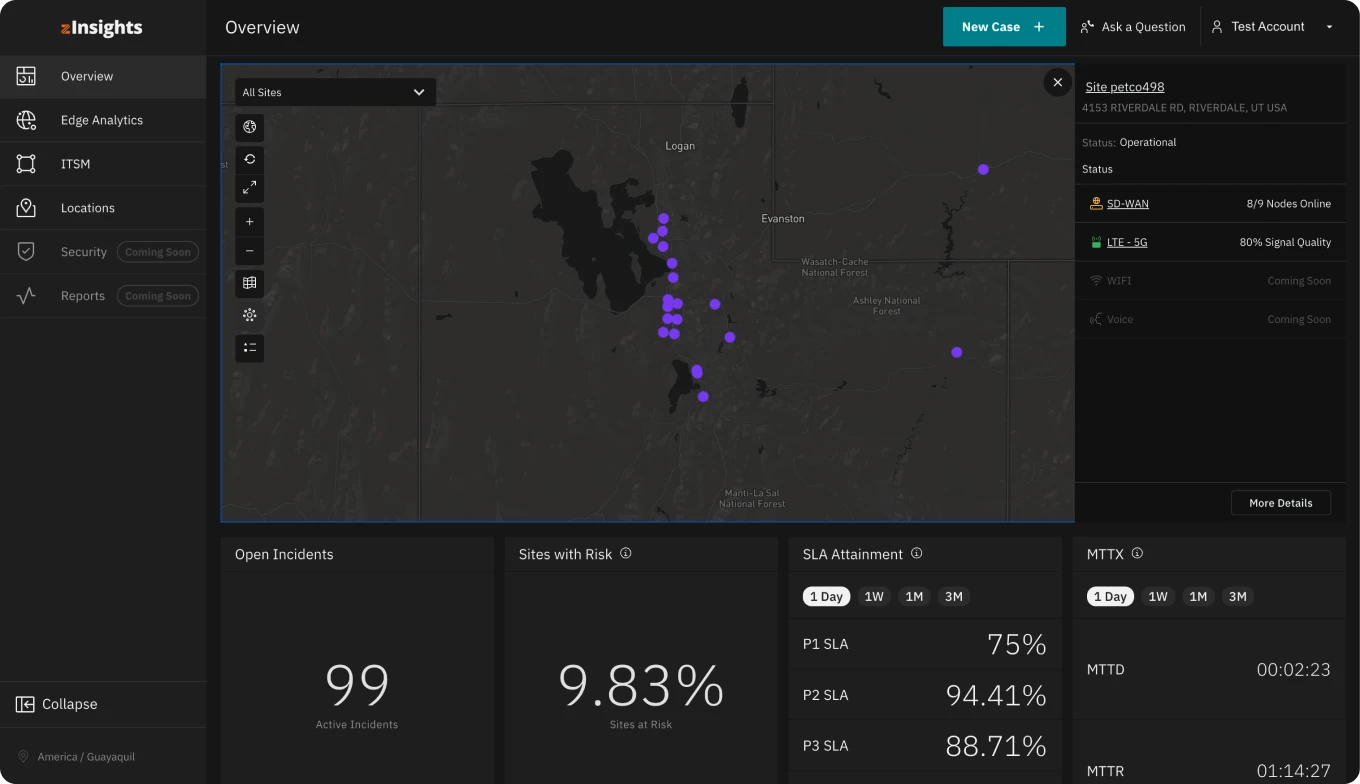Zoom in with the map plus button
The image size is (1360, 784).
[250, 222]
